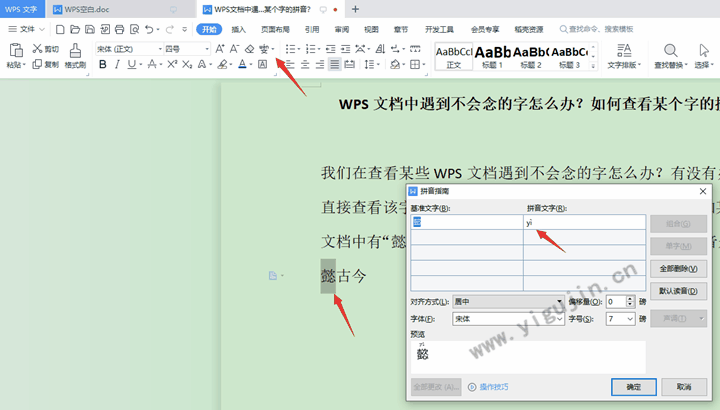Paste clipboard icon
The image size is (720, 410).
click(16, 50)
